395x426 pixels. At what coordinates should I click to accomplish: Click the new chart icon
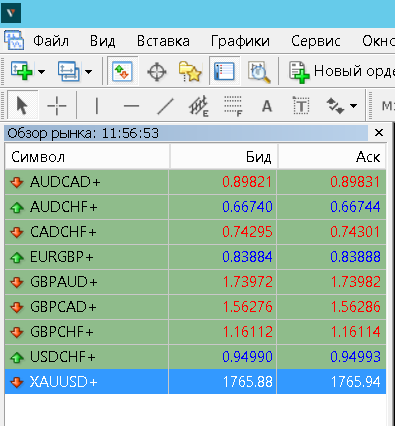[x=21, y=71]
